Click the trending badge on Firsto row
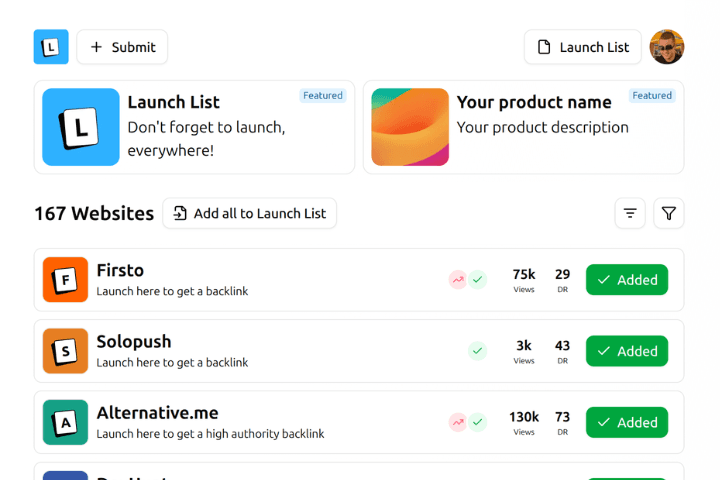The height and width of the screenshot is (480, 720). coord(458,280)
